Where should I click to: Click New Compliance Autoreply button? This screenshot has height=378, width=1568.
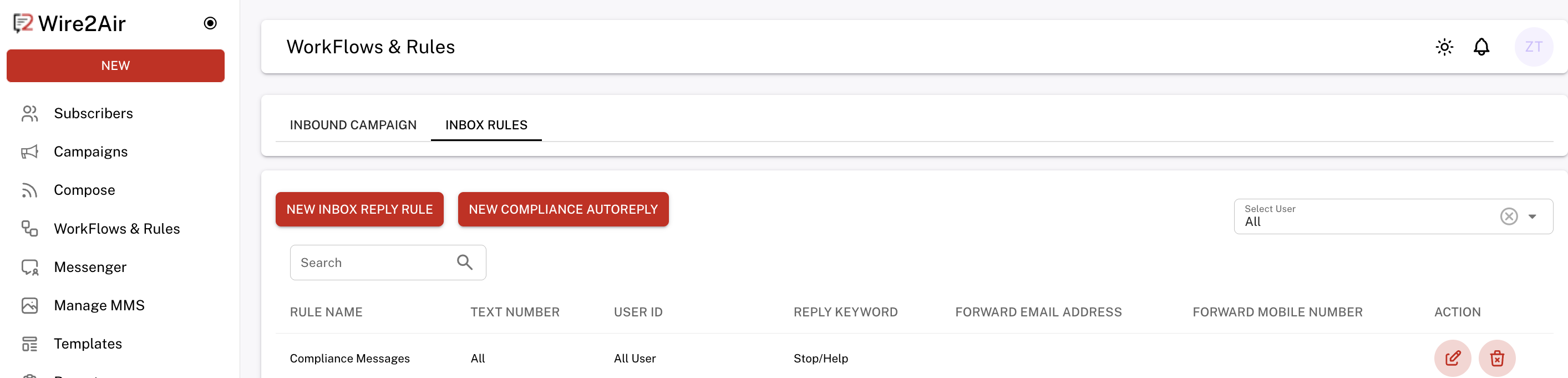coord(562,209)
